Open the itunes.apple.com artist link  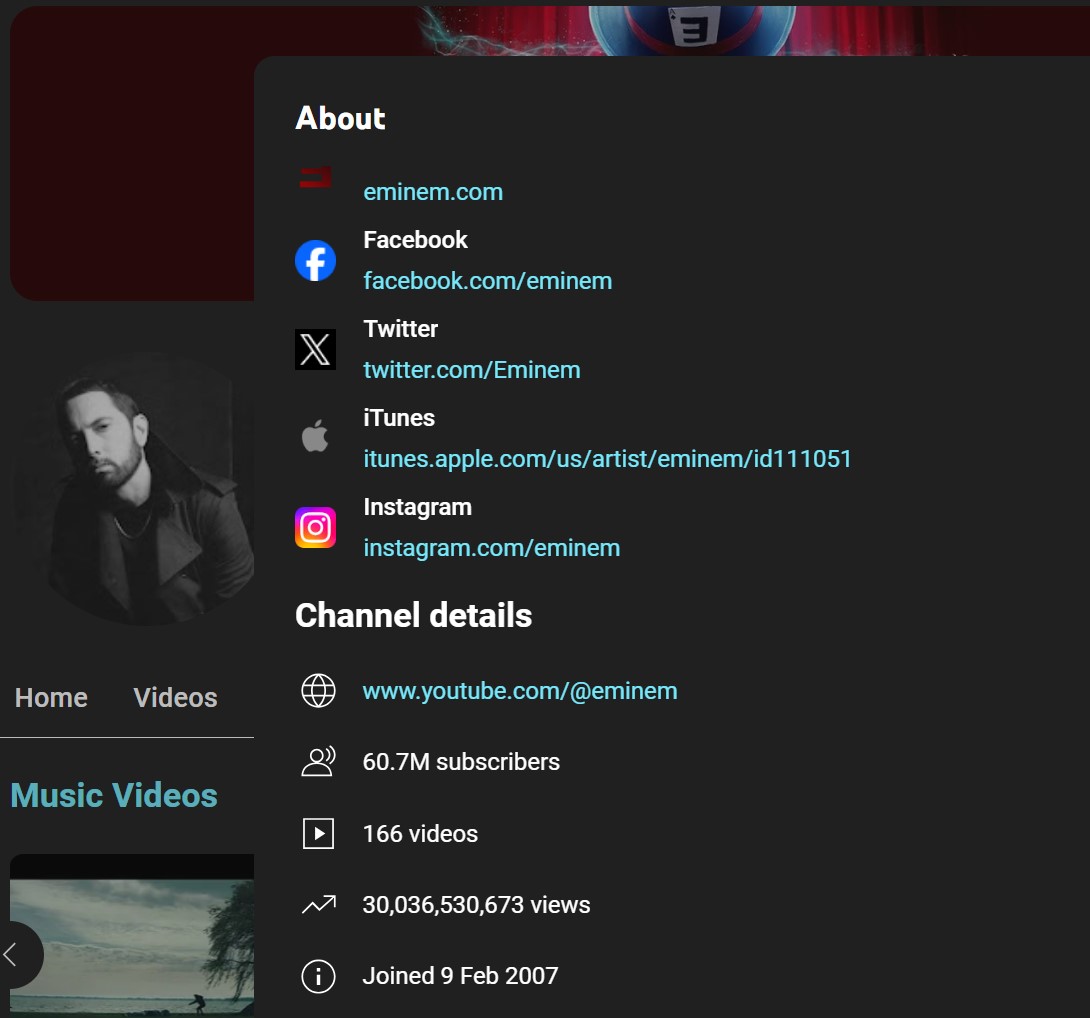click(608, 459)
